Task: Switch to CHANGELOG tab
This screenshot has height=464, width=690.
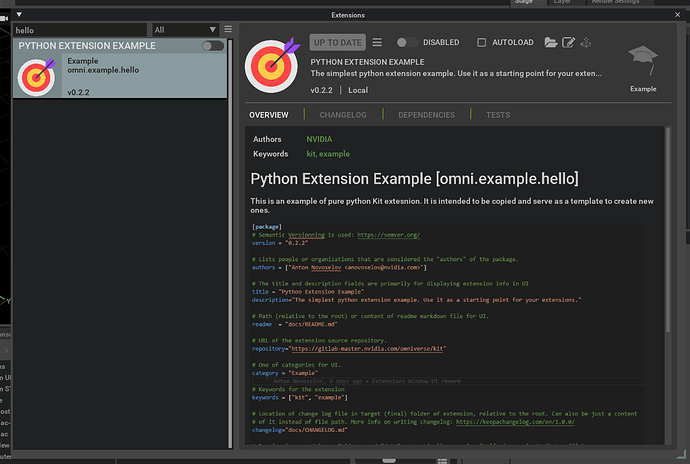Action: [343, 115]
